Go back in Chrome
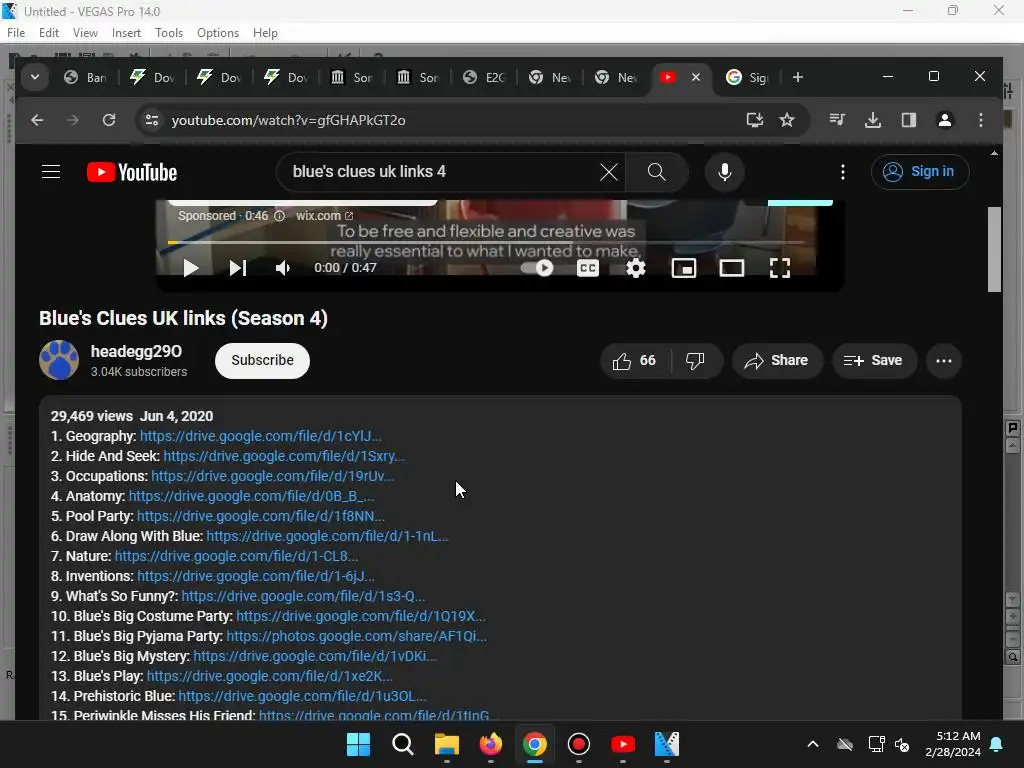This screenshot has width=1024, height=768. click(x=37, y=120)
